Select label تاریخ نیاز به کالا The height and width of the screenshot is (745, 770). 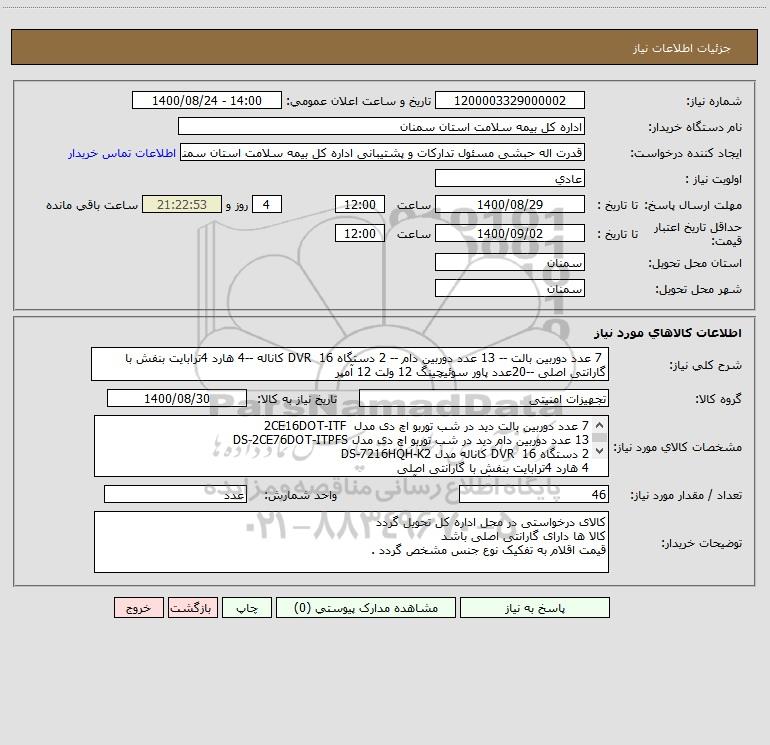pyautogui.click(x=297, y=399)
